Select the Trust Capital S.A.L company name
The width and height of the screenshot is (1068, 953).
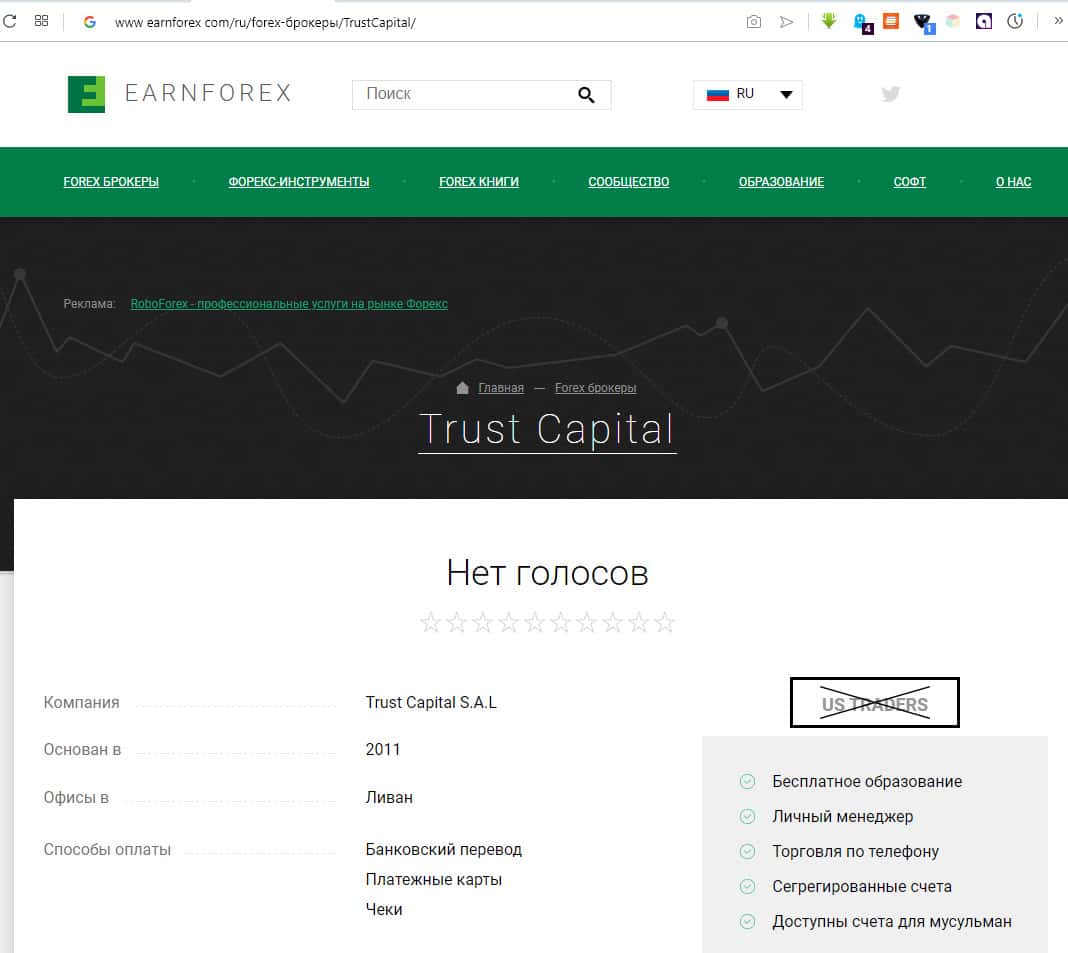[431, 702]
